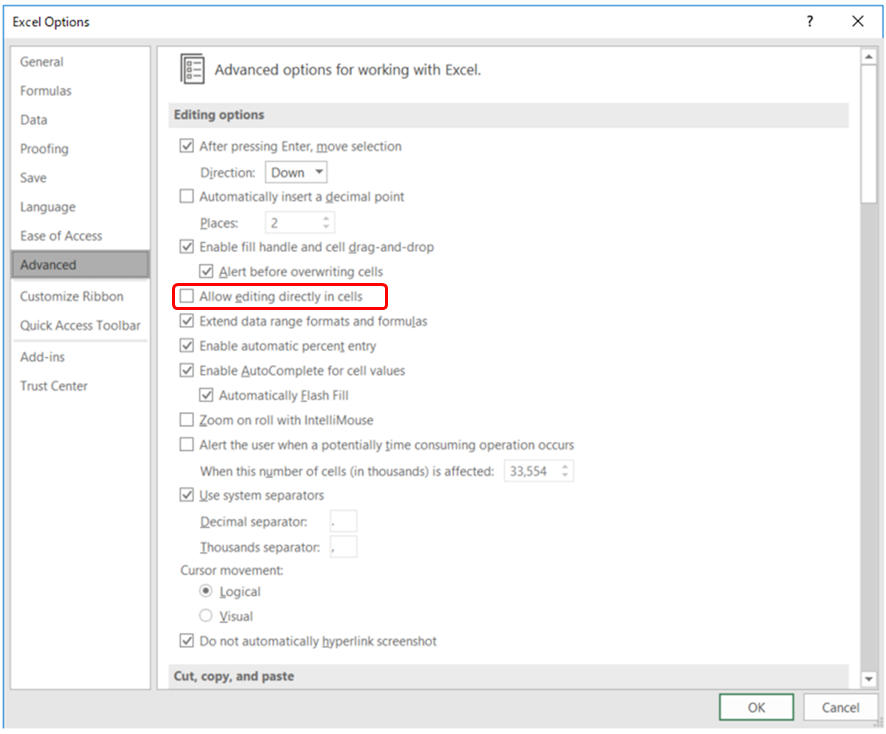Increase the thousands-of-cells value with up arrow
The width and height of the screenshot is (886, 734).
(x=565, y=467)
